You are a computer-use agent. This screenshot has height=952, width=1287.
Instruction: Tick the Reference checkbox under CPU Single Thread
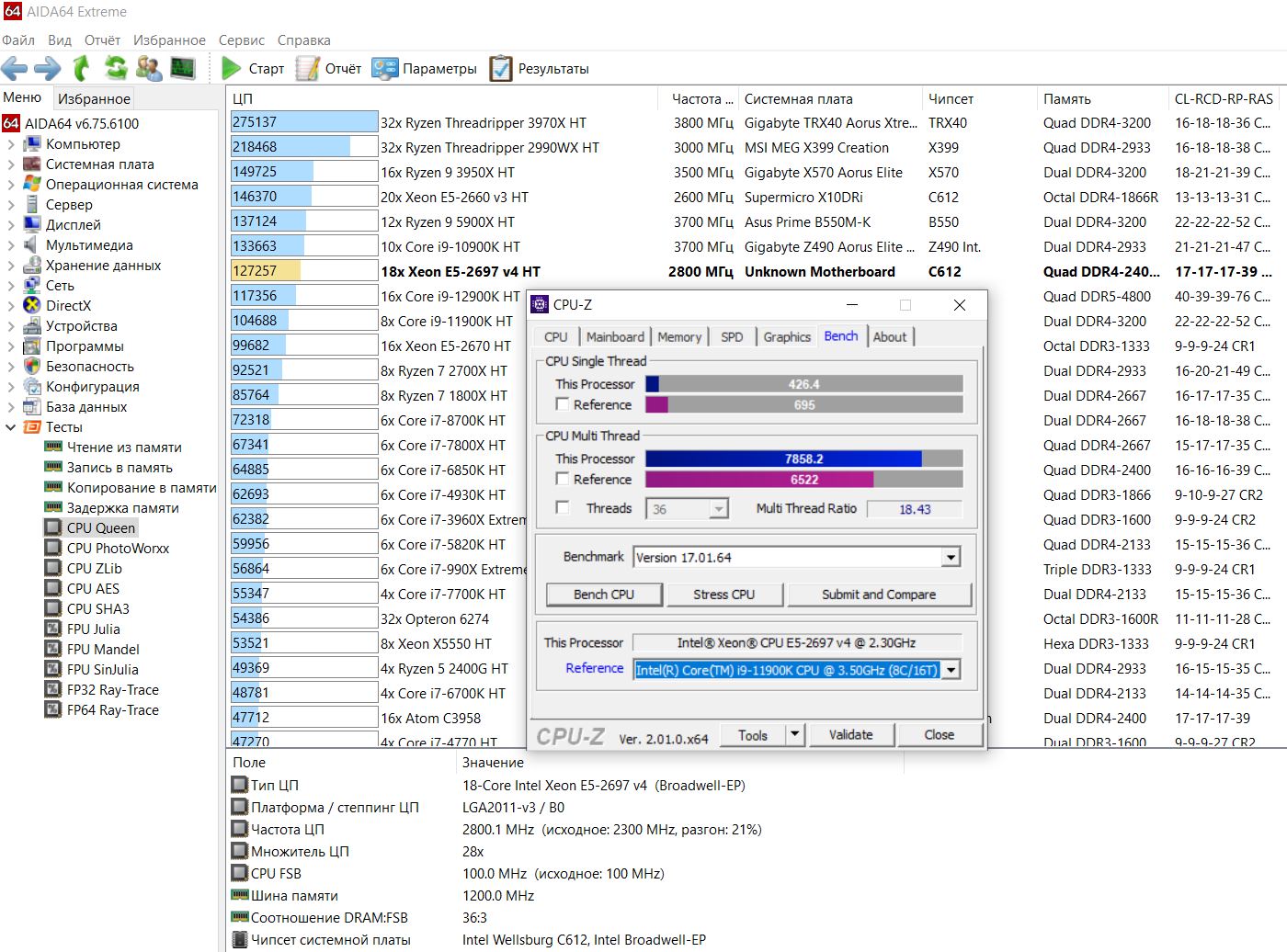tap(562, 403)
